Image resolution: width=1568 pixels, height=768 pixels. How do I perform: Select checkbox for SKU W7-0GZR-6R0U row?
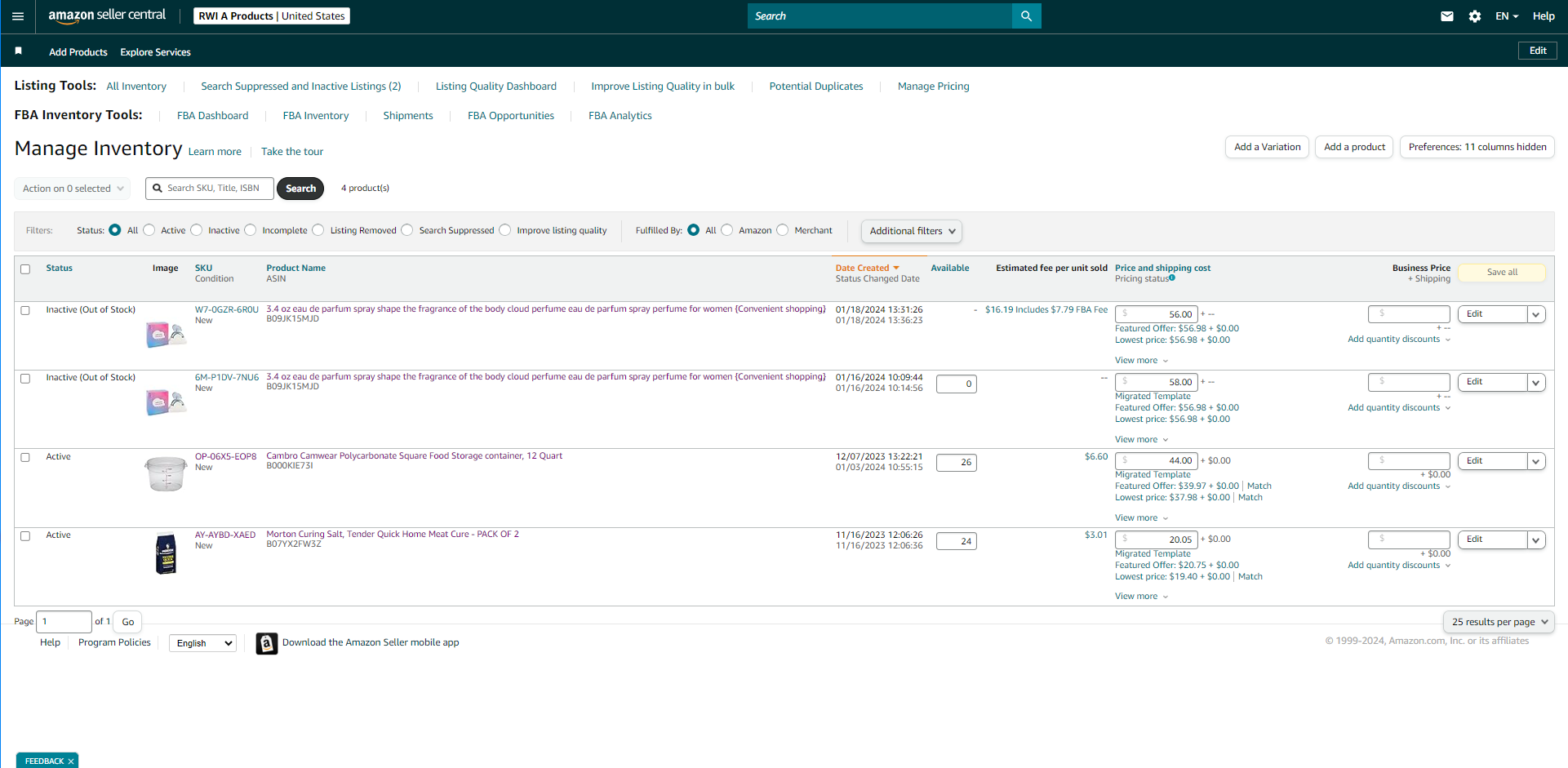pos(25,311)
